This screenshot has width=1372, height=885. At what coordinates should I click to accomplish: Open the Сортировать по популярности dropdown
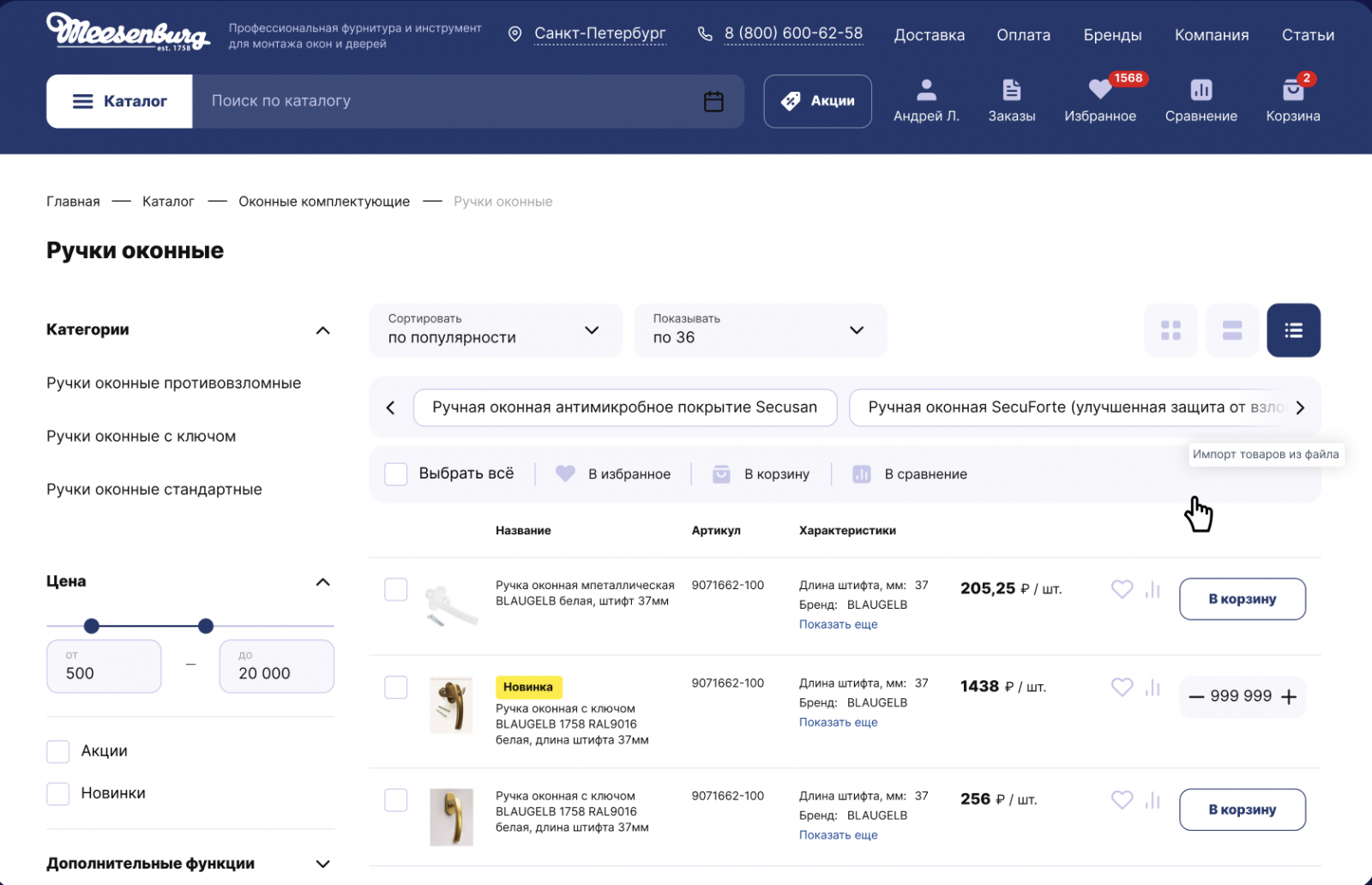click(495, 330)
